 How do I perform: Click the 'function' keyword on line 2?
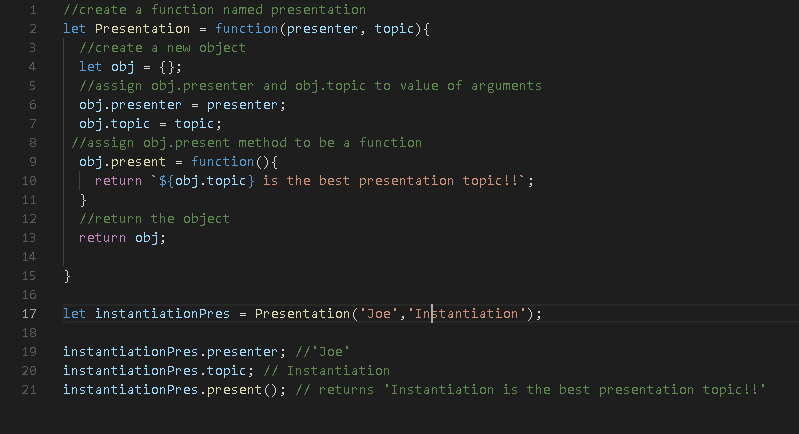(x=247, y=29)
